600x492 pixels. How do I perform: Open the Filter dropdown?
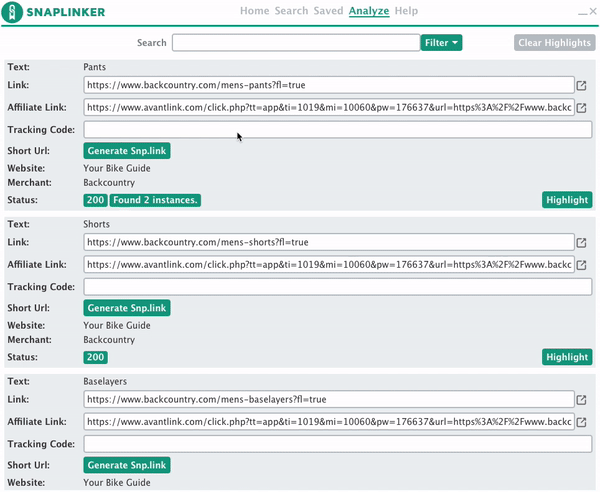[441, 42]
